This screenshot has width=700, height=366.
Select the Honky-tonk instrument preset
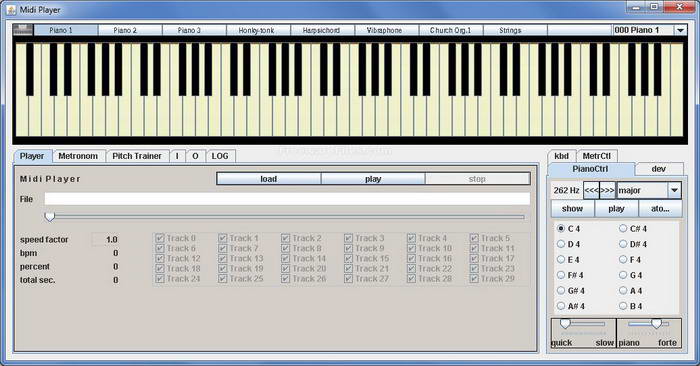pyautogui.click(x=259, y=30)
